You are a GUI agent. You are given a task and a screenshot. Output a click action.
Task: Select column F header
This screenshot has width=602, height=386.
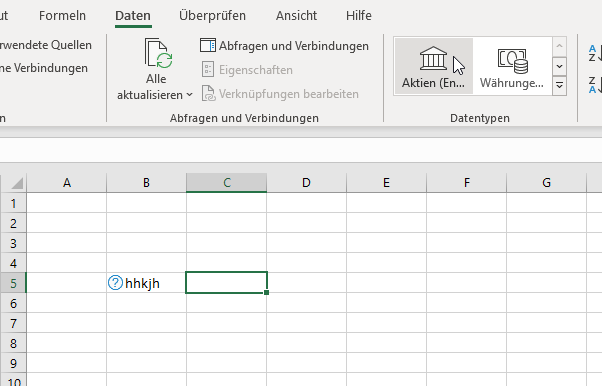(x=466, y=183)
